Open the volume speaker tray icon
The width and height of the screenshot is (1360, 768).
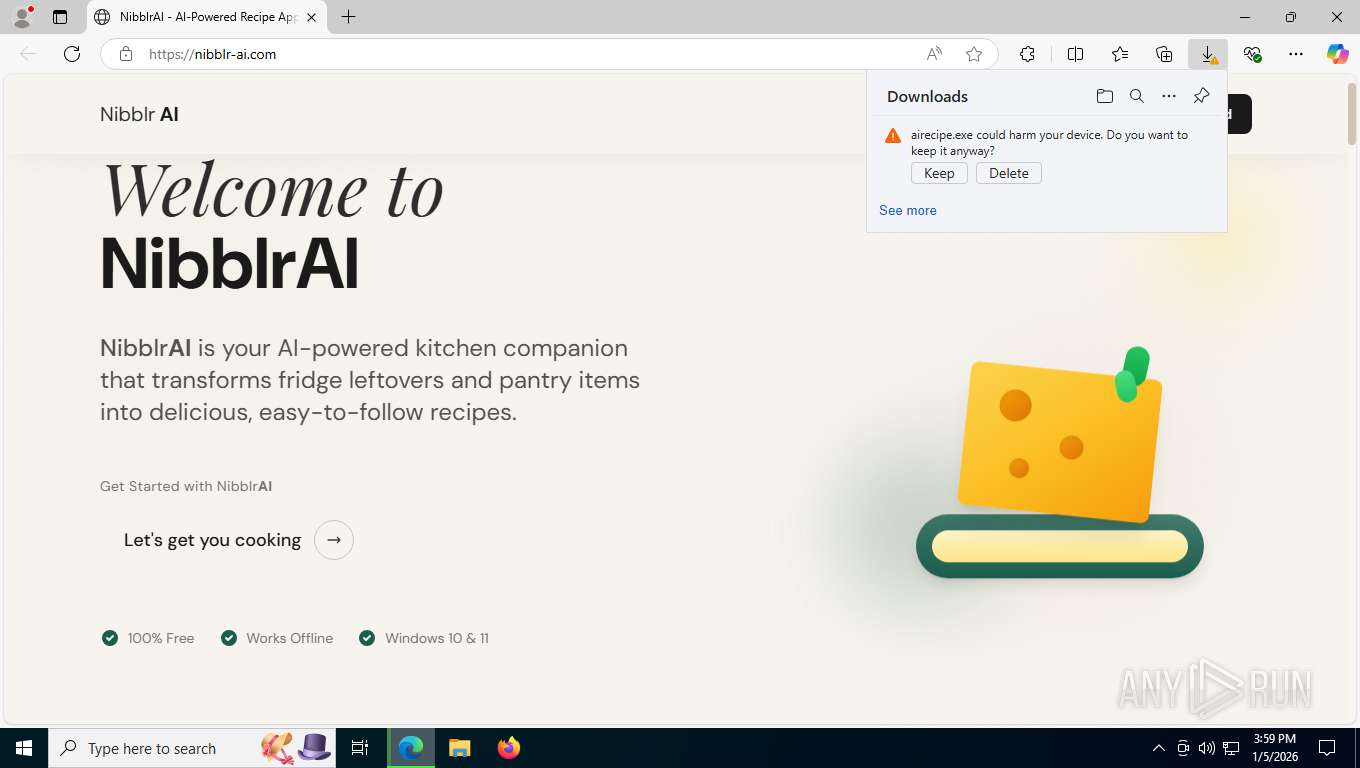point(1207,748)
